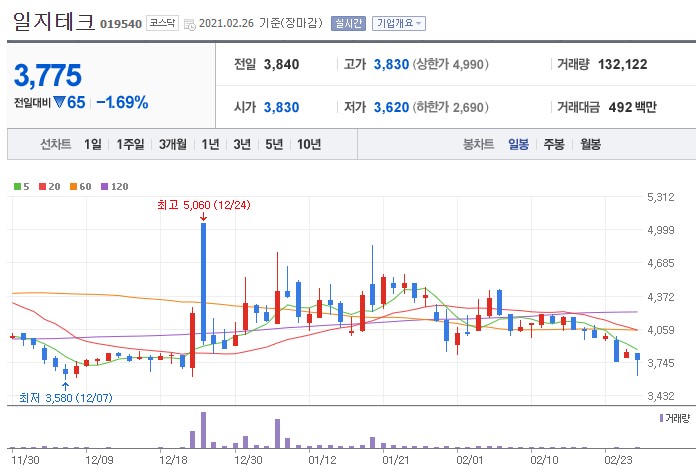Click the green 5-day moving average swatch

pos(17,187)
